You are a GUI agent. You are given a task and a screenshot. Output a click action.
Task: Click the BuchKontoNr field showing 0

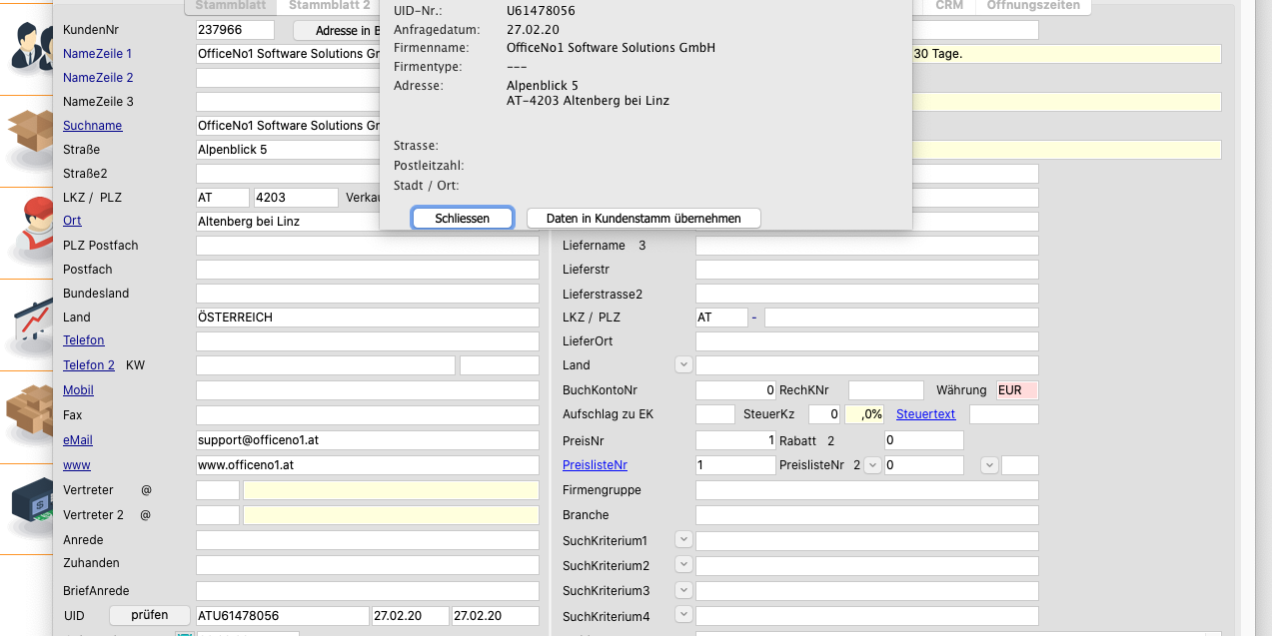(x=736, y=390)
